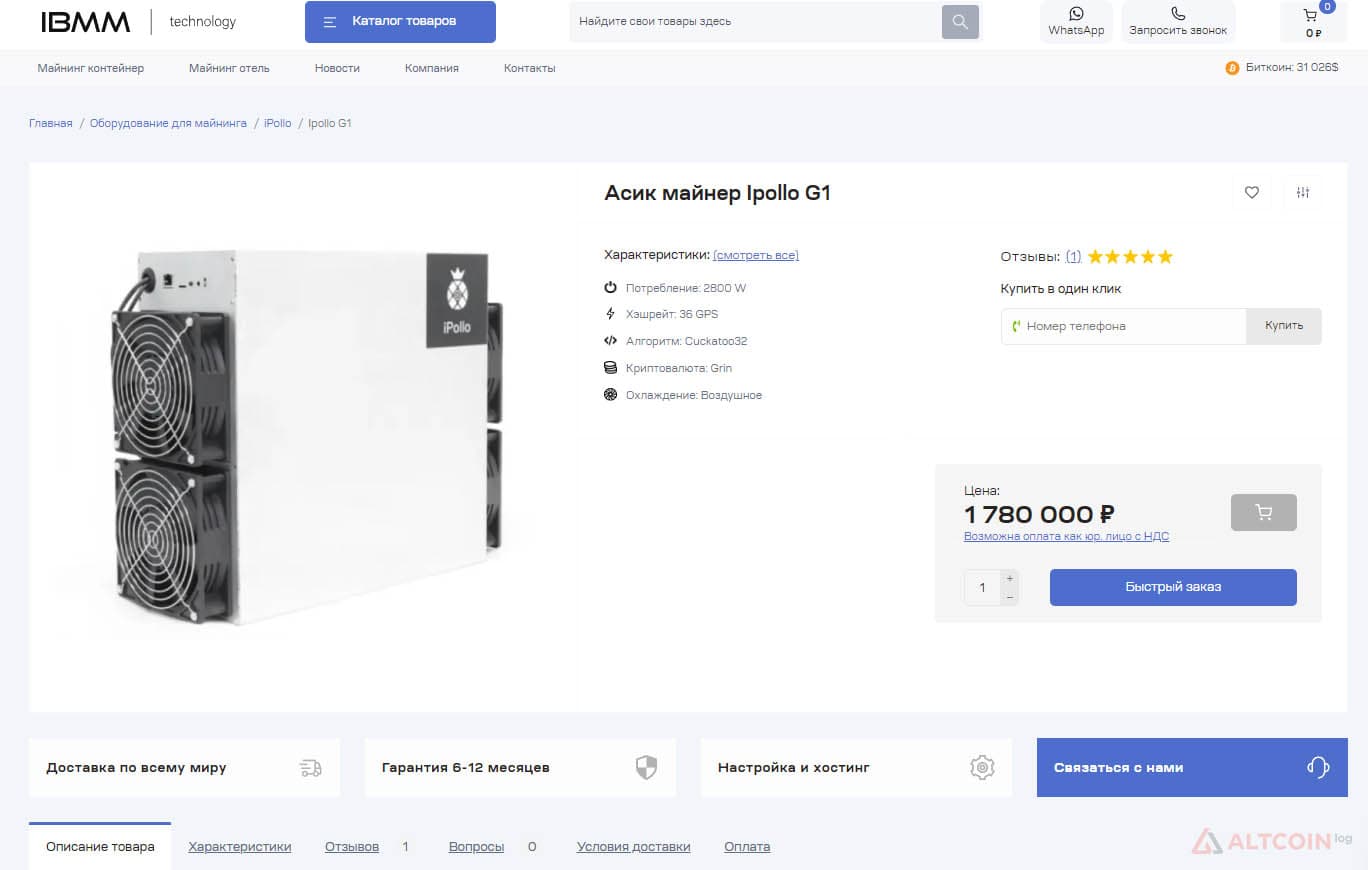Click the headset support icon
Screen dimensions: 1368x870
pos(1318,768)
